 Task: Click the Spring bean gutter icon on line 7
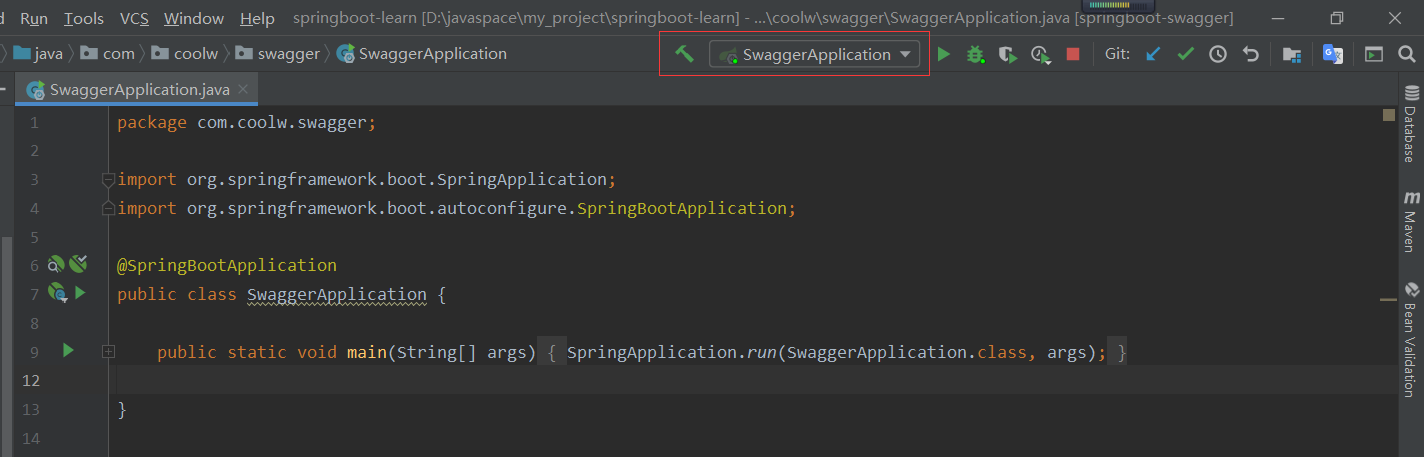click(x=57, y=293)
